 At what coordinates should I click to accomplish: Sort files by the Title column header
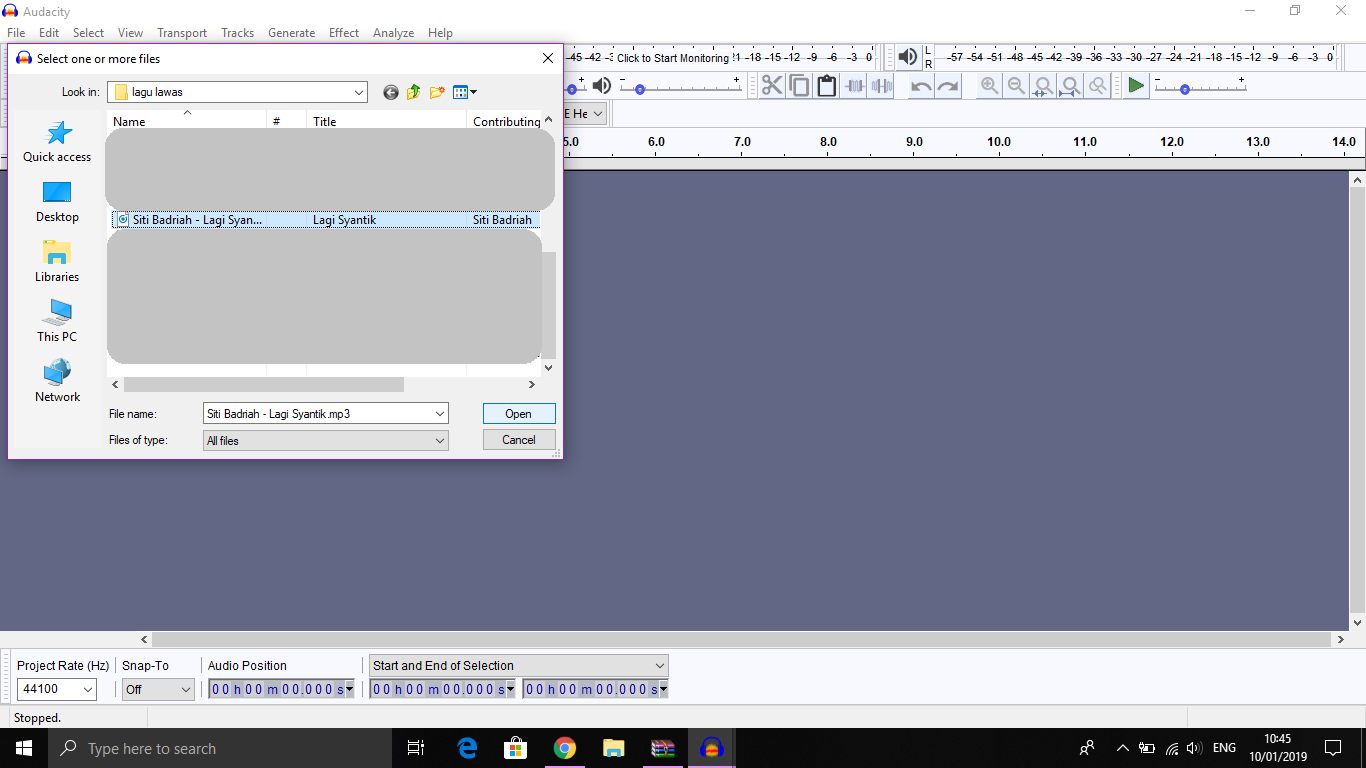point(386,121)
